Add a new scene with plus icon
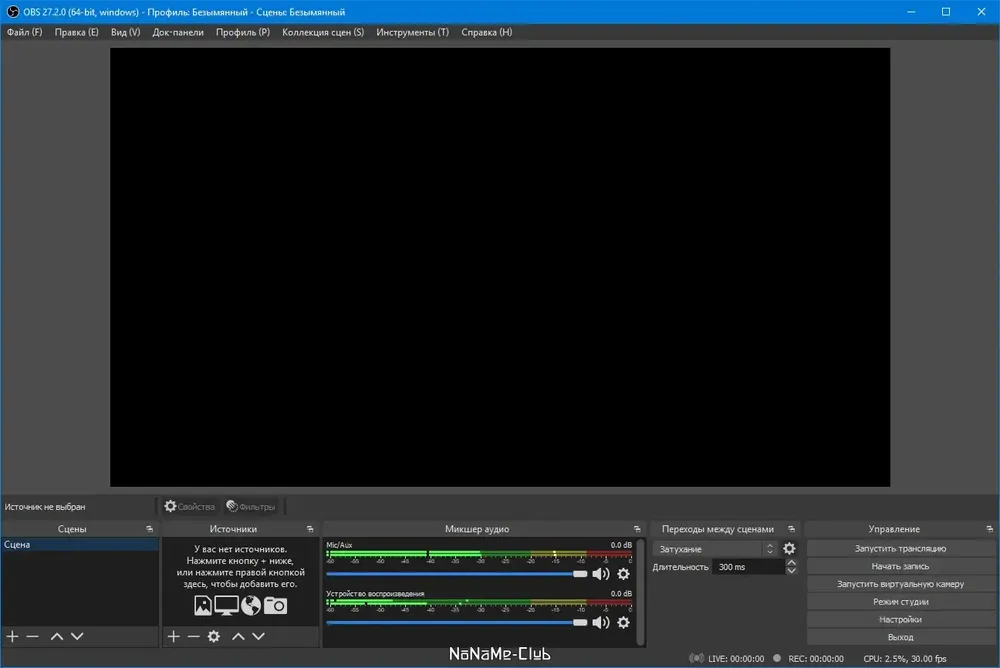1000x668 pixels. point(12,636)
